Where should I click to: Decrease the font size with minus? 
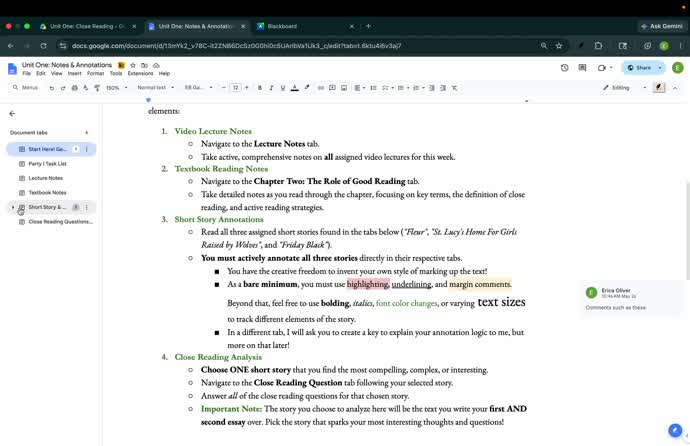click(224, 88)
